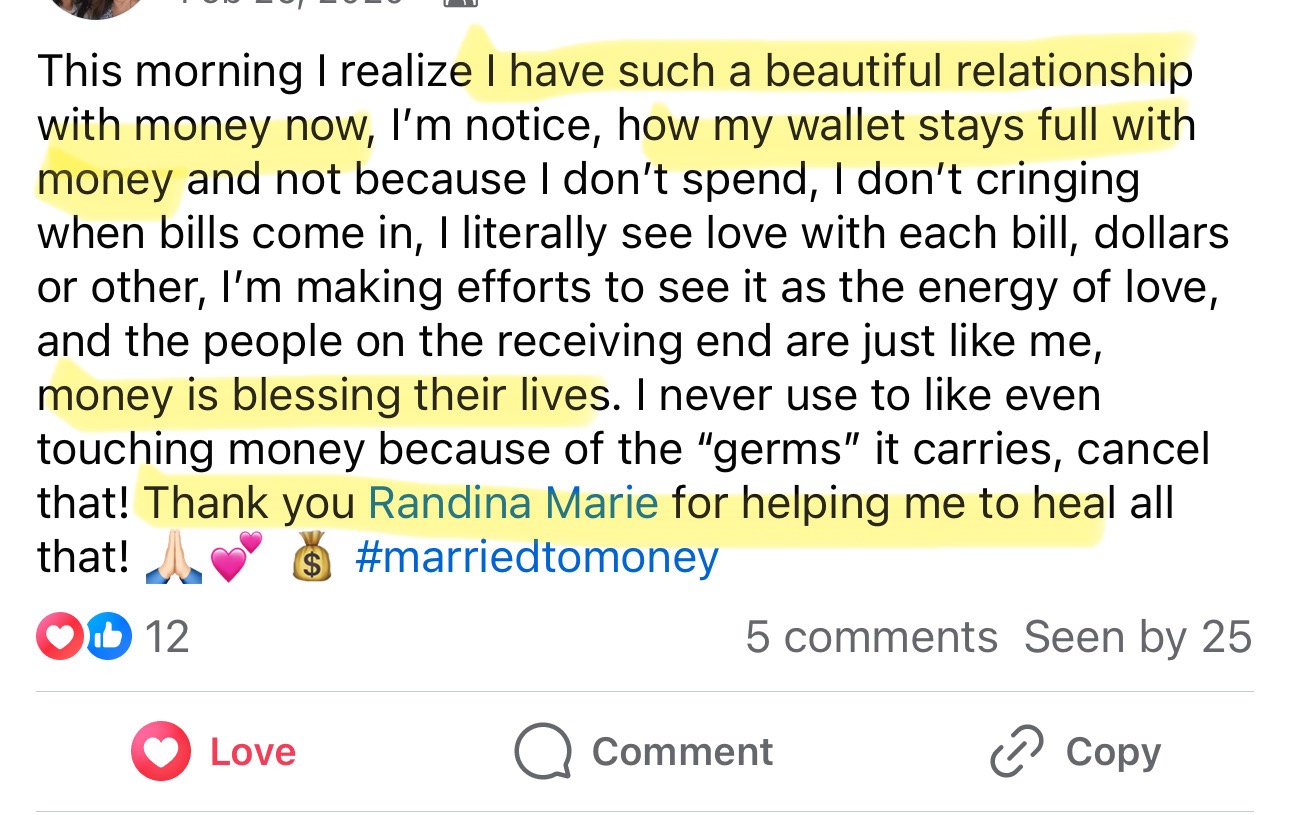This screenshot has height=815, width=1290.
Task: Tap the heart reaction icon beside the count
Action: click(60, 637)
